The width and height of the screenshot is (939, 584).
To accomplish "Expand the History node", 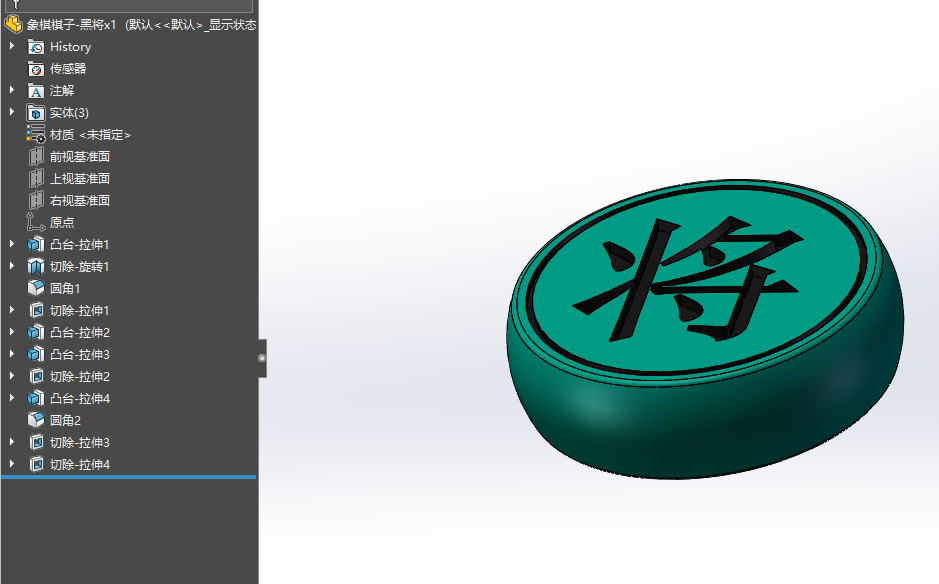I will [x=11, y=46].
